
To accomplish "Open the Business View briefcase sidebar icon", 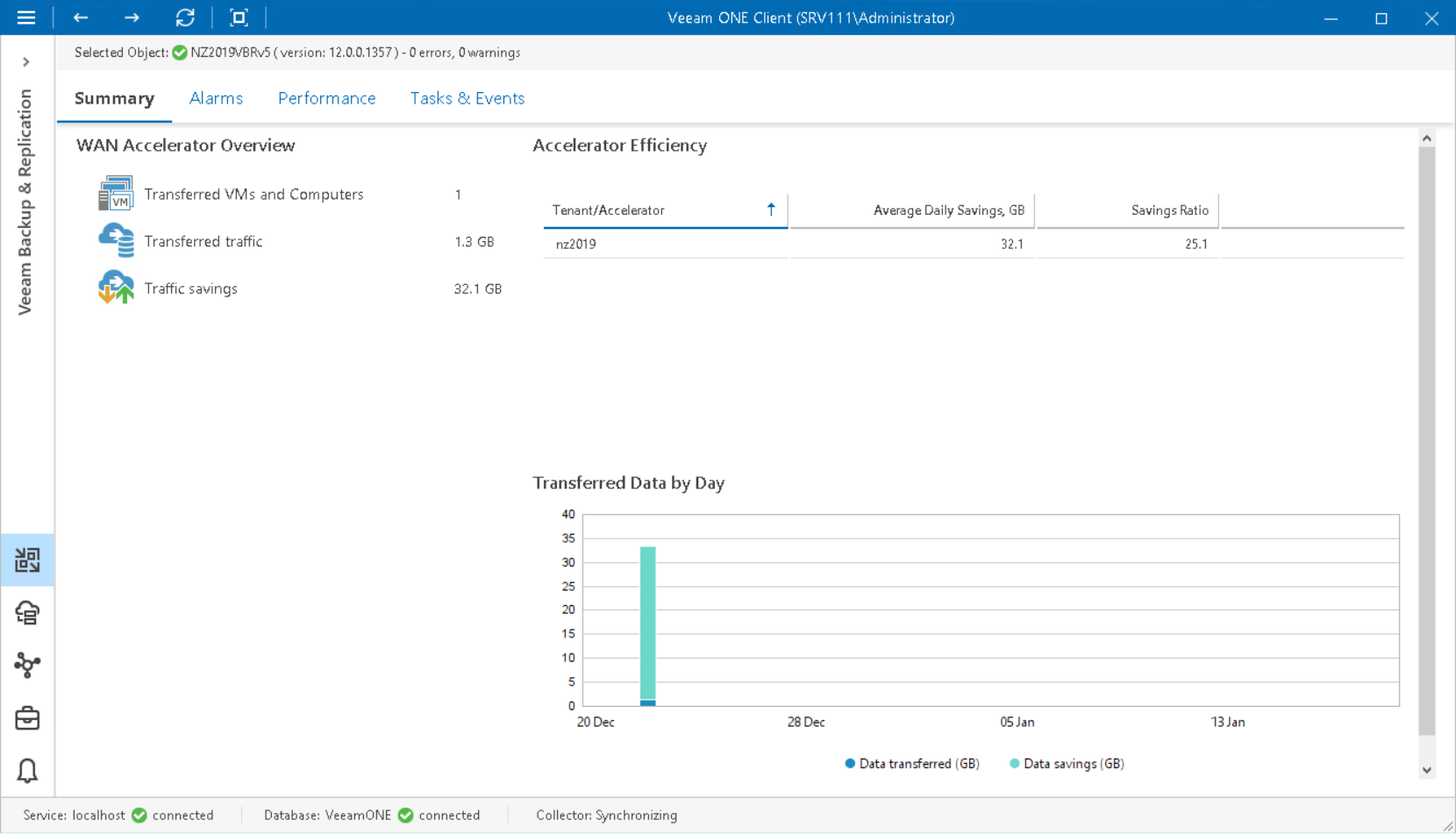I will 27,718.
